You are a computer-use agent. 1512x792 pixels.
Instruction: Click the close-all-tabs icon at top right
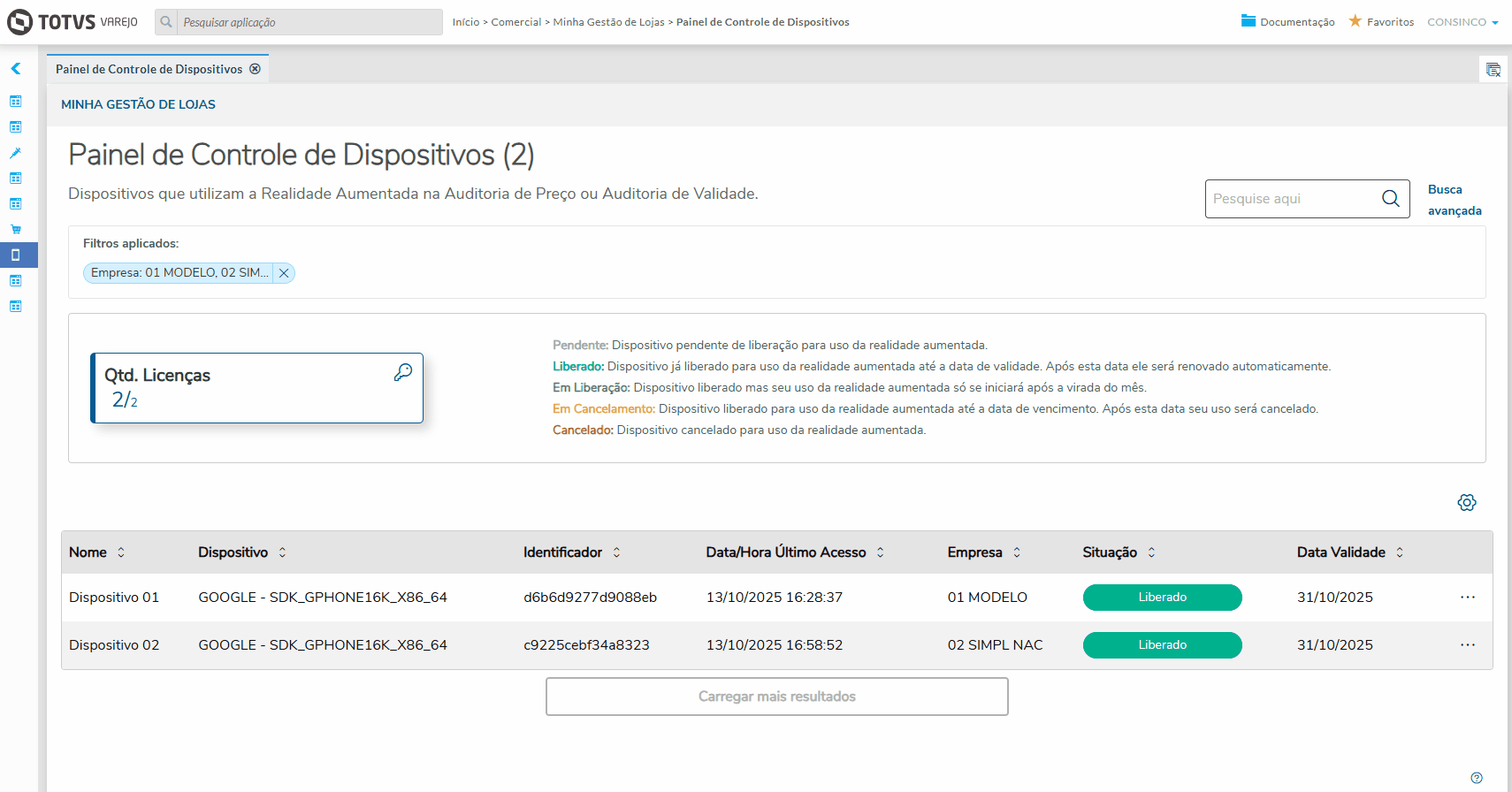(1493, 70)
